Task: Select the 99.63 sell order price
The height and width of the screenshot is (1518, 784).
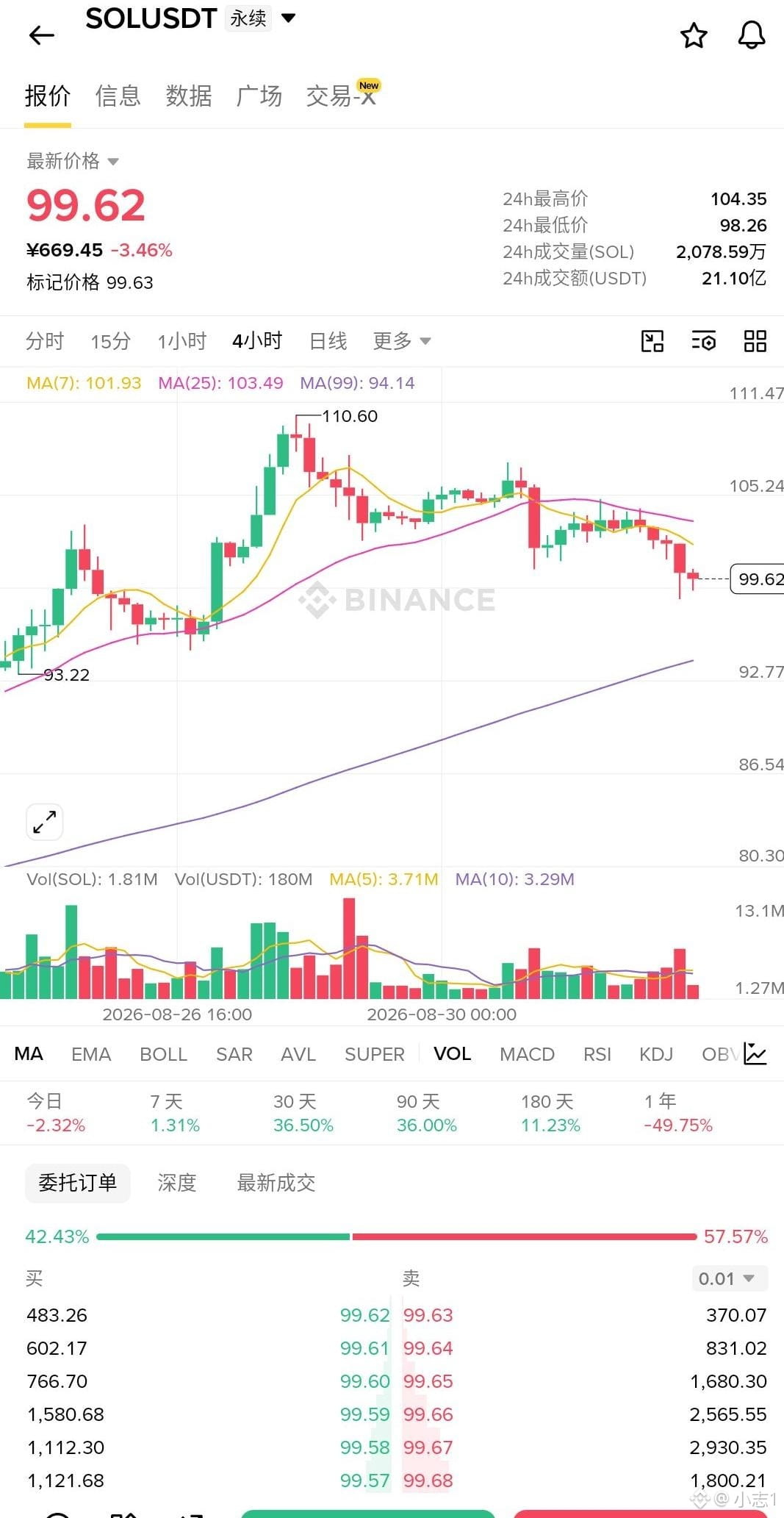Action: [x=428, y=1314]
